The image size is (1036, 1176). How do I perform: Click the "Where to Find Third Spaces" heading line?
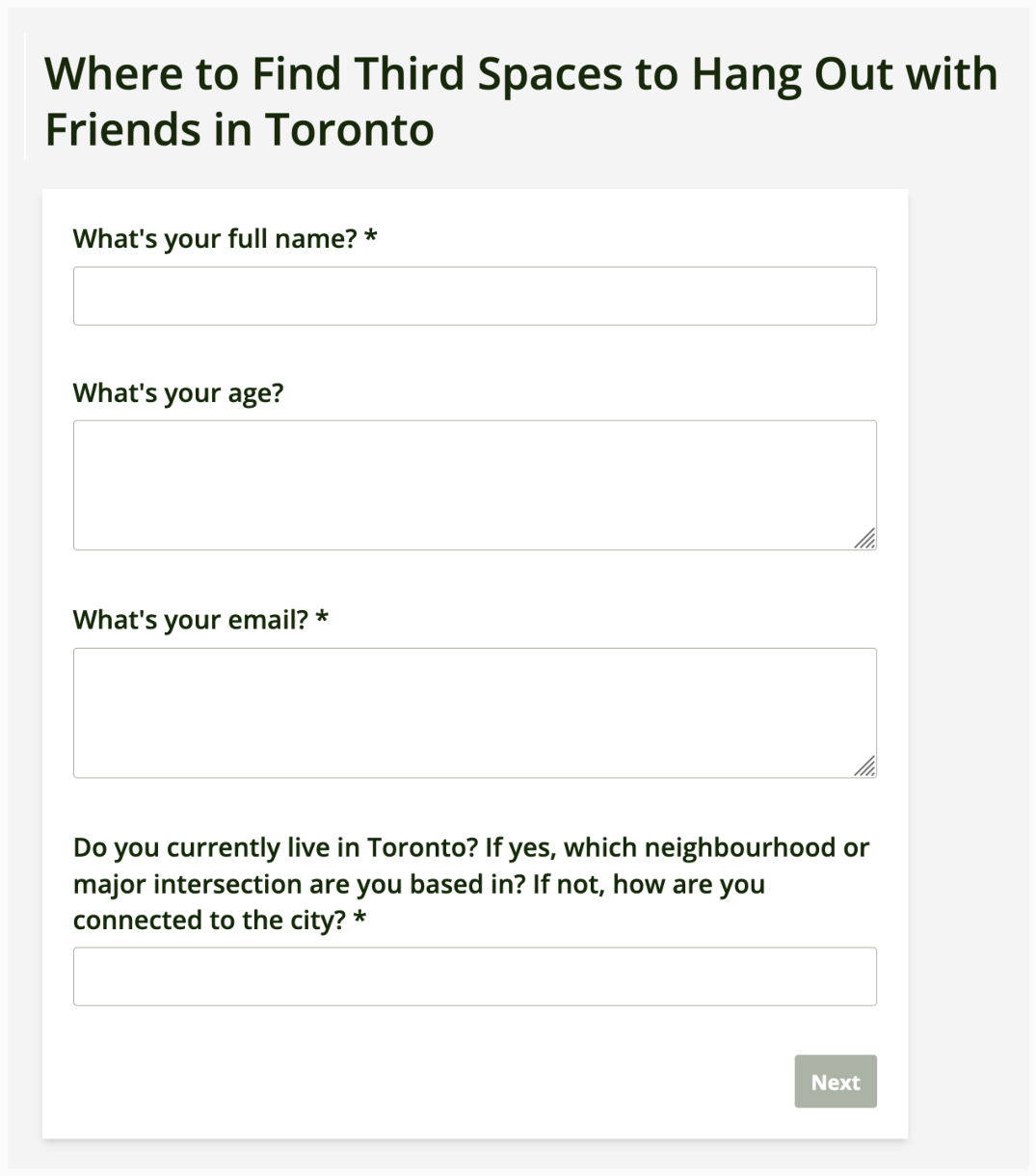[x=520, y=74]
